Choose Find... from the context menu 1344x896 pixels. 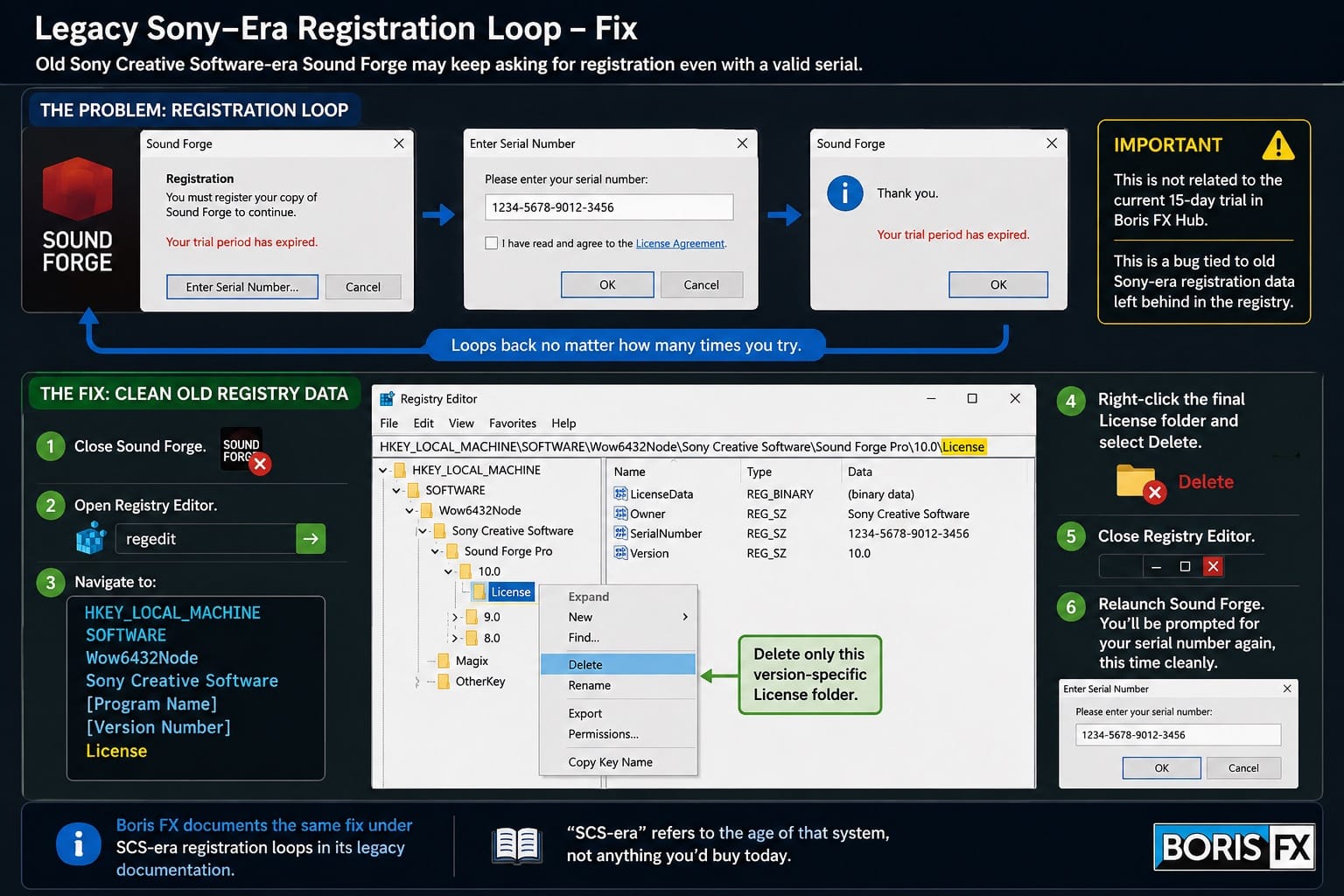pyautogui.click(x=618, y=638)
